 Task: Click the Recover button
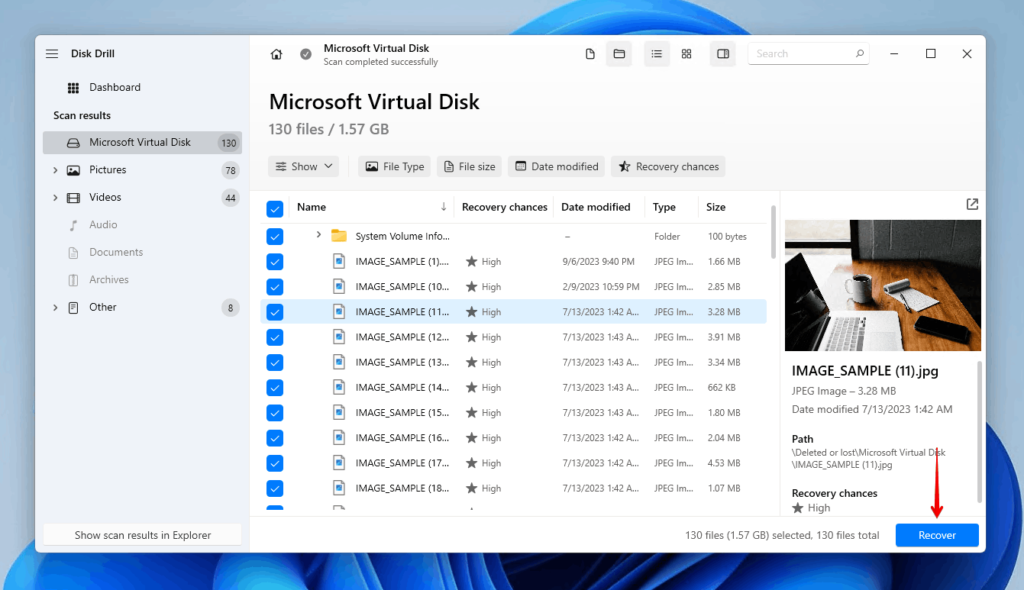(x=936, y=535)
